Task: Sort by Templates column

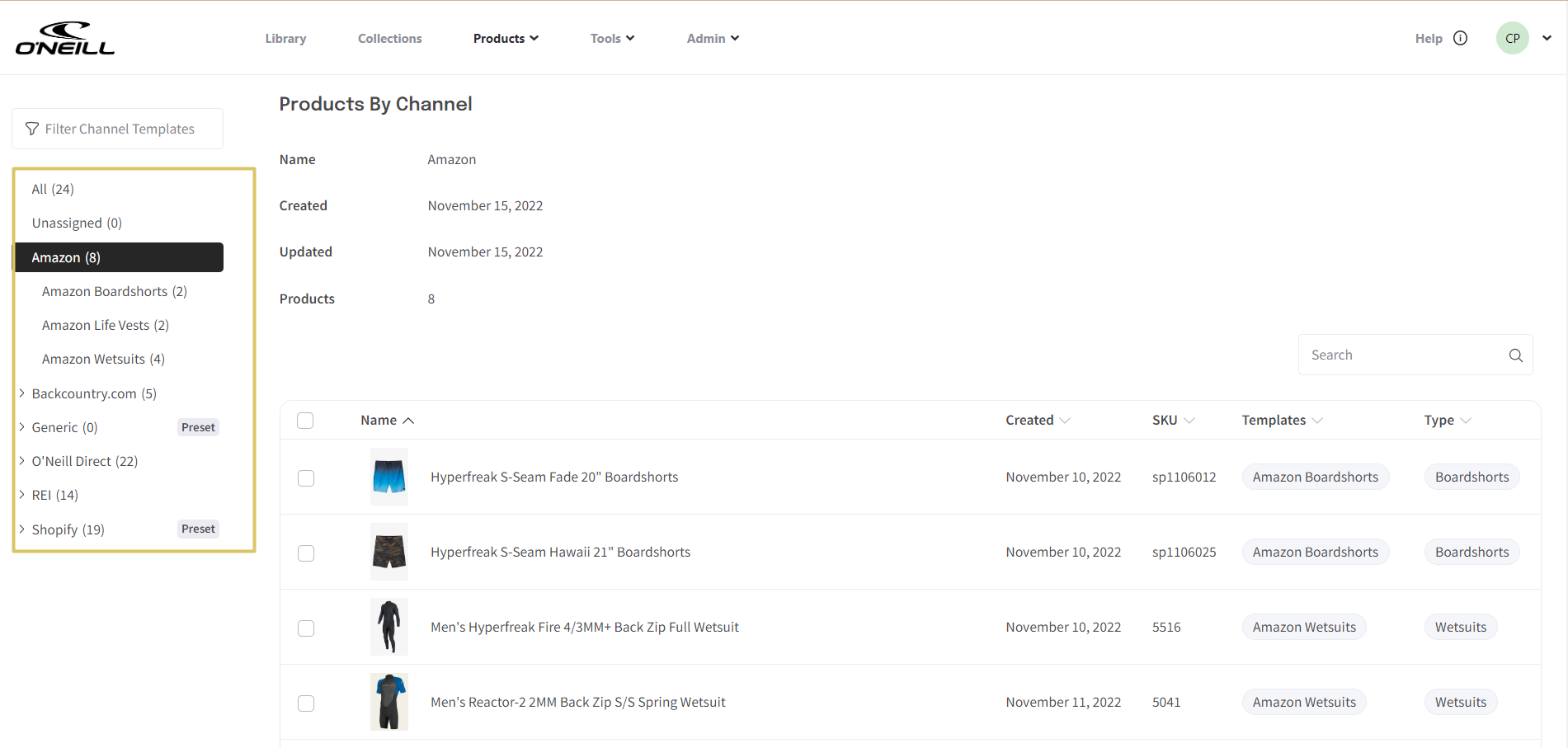Action: coord(1282,420)
